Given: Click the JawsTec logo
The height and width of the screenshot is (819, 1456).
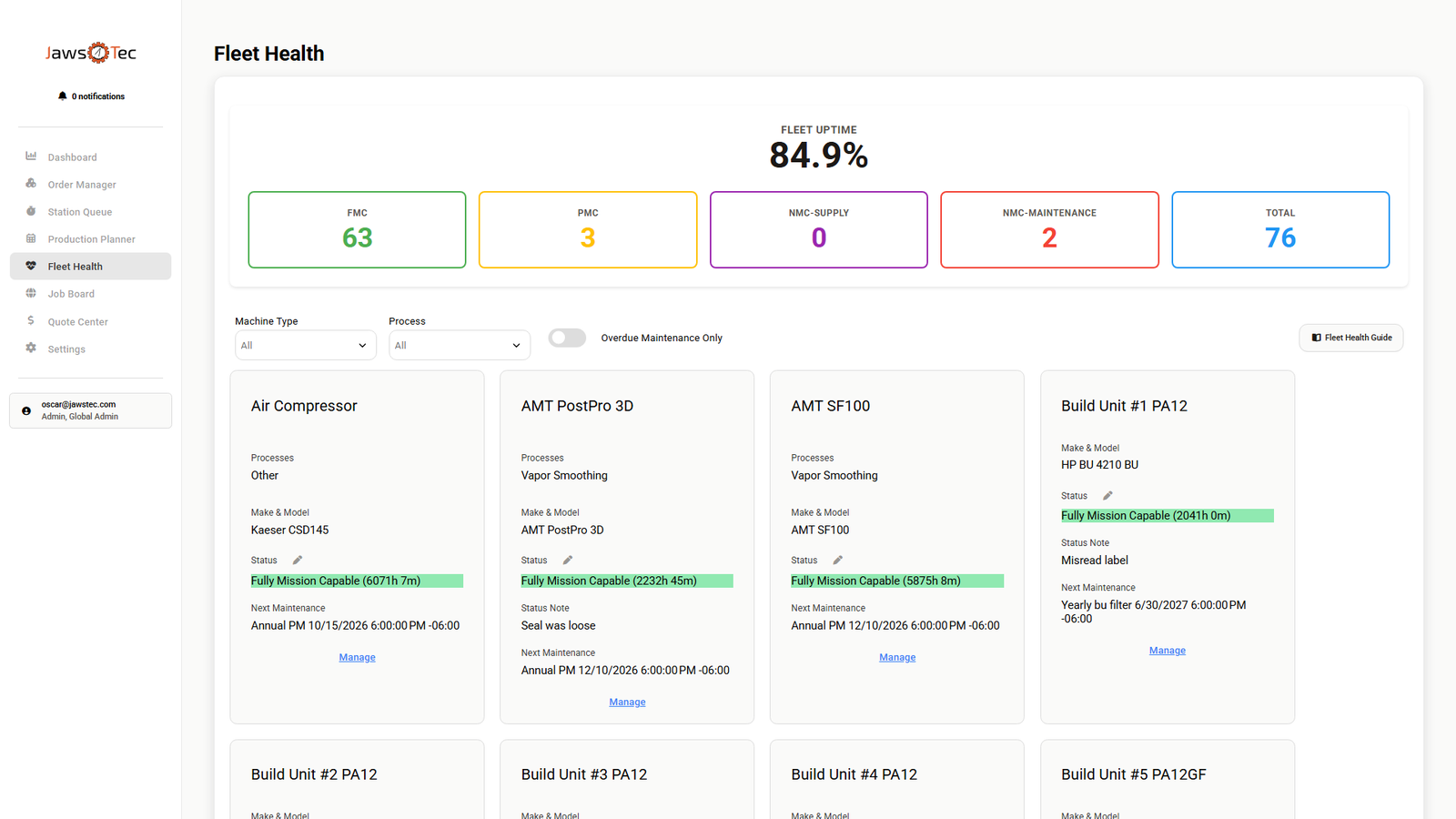Looking at the screenshot, I should pyautogui.click(x=91, y=53).
